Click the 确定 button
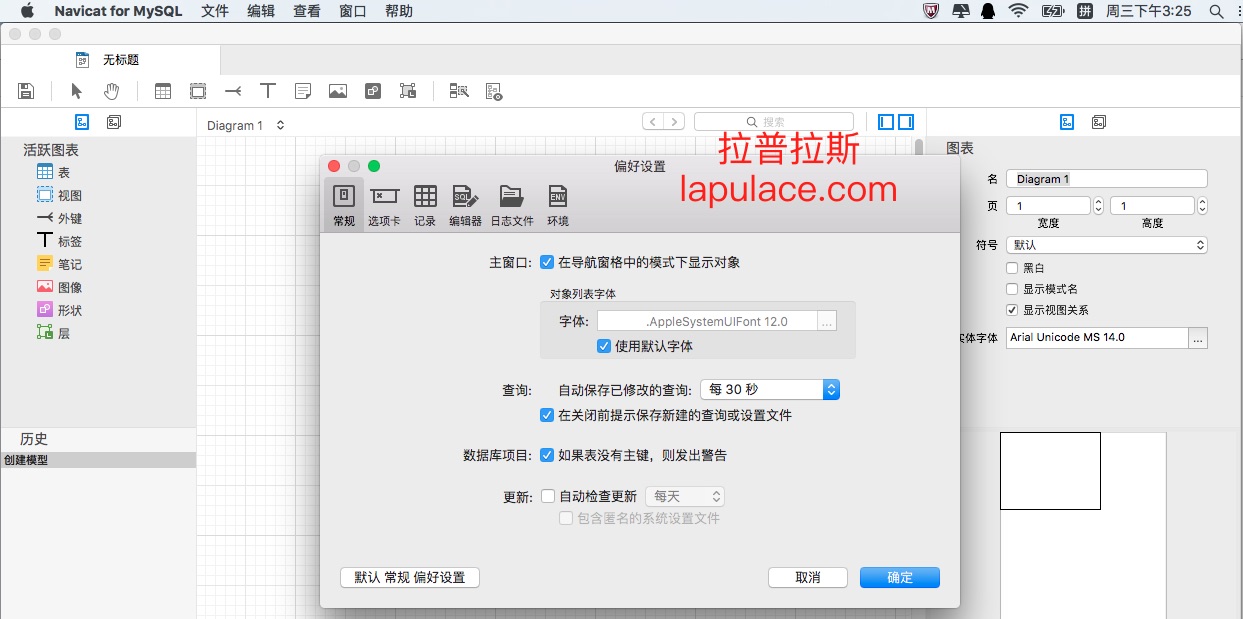Image resolution: width=1243 pixels, height=619 pixels. pyautogui.click(x=900, y=578)
